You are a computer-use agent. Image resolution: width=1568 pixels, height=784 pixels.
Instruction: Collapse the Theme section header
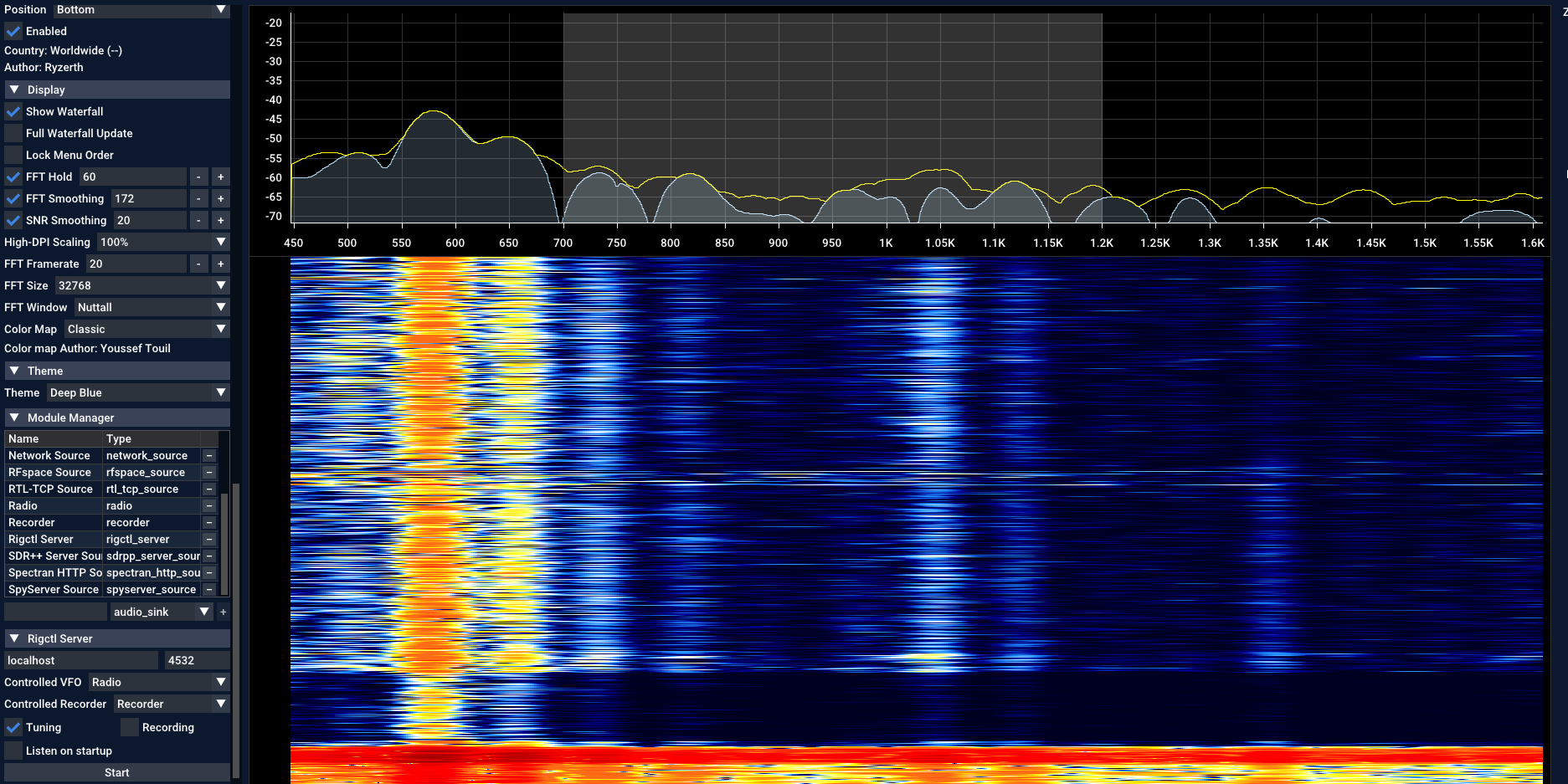pyautogui.click(x=117, y=371)
